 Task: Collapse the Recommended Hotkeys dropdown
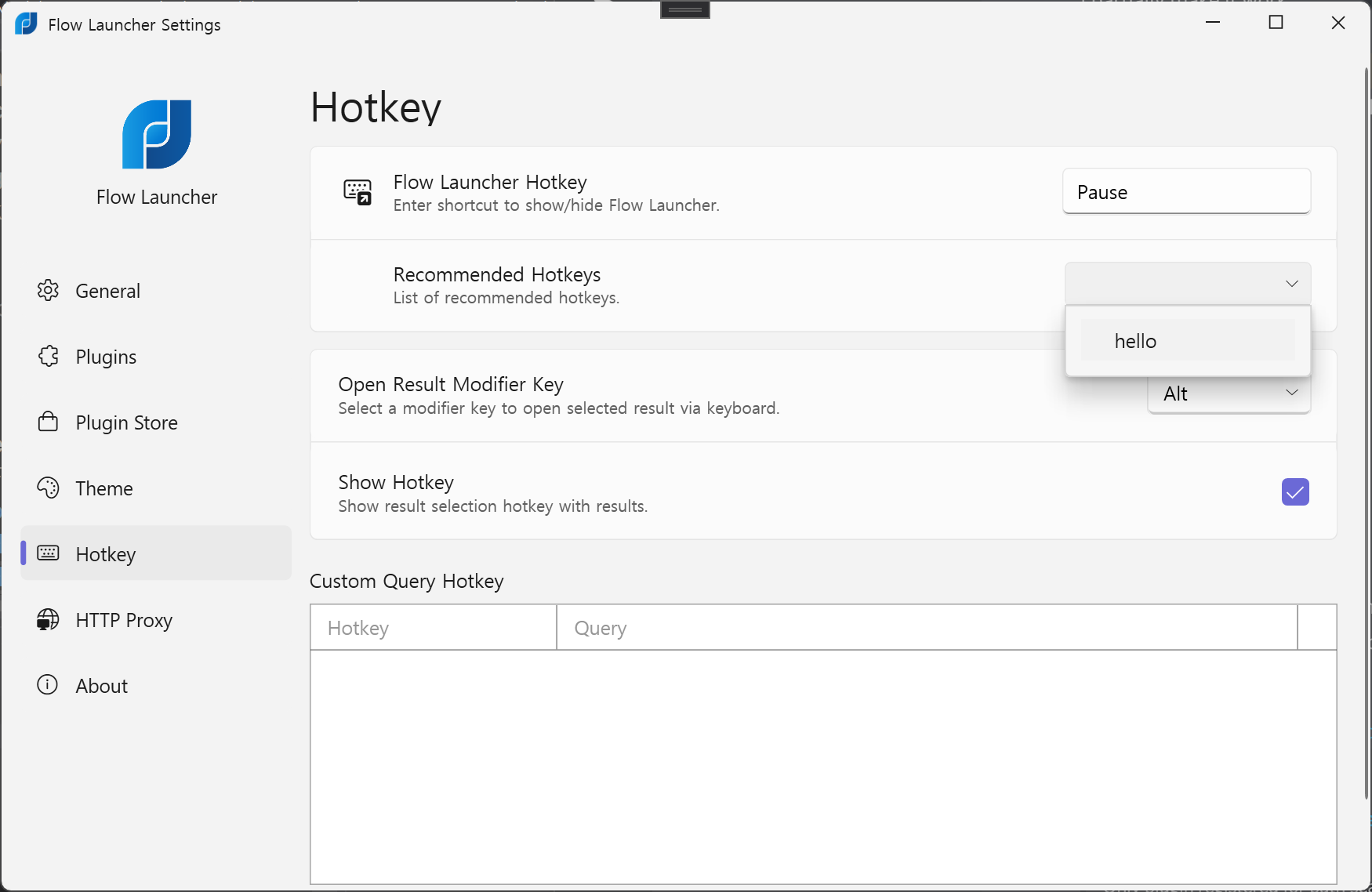pyautogui.click(x=1188, y=283)
